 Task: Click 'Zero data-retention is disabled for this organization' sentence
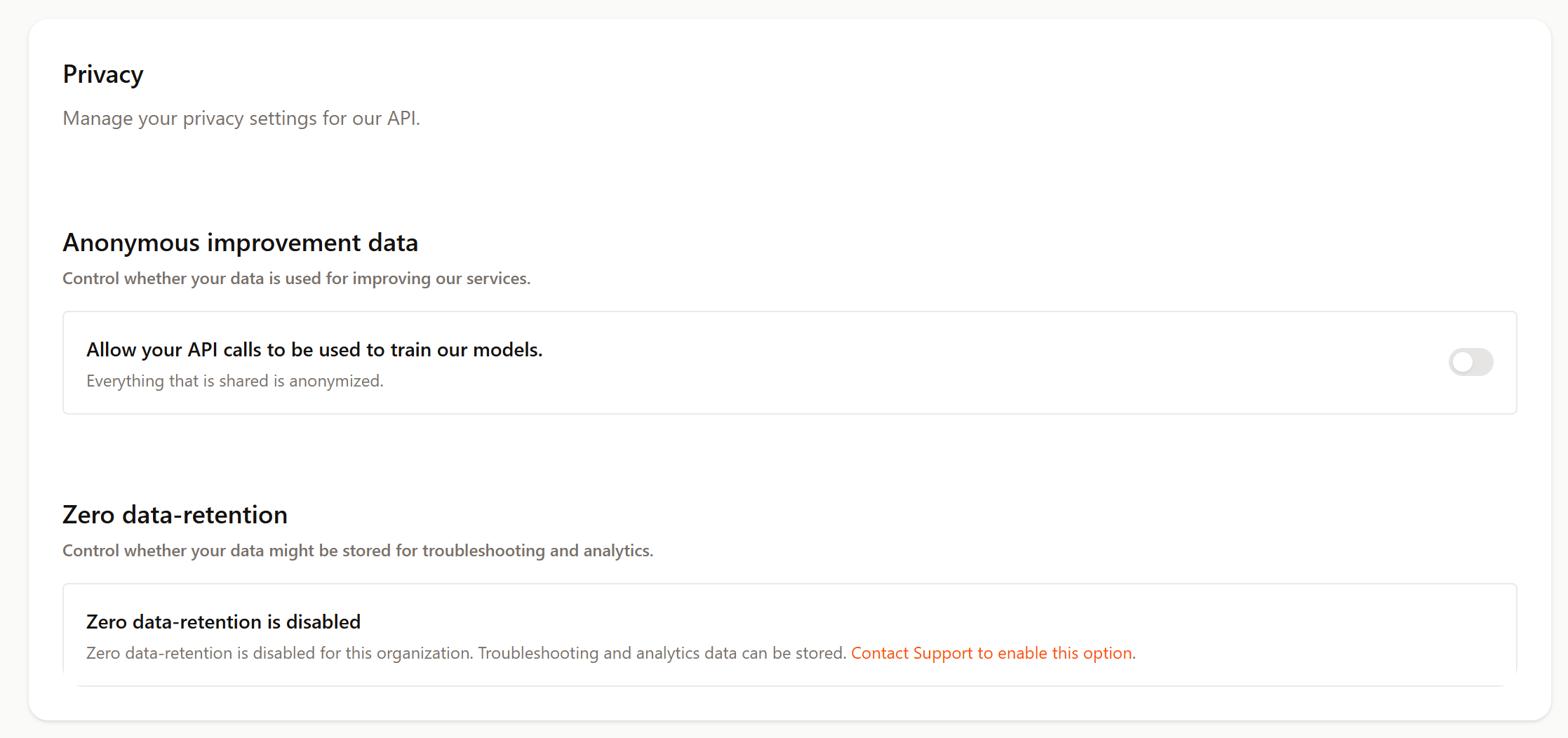(279, 653)
